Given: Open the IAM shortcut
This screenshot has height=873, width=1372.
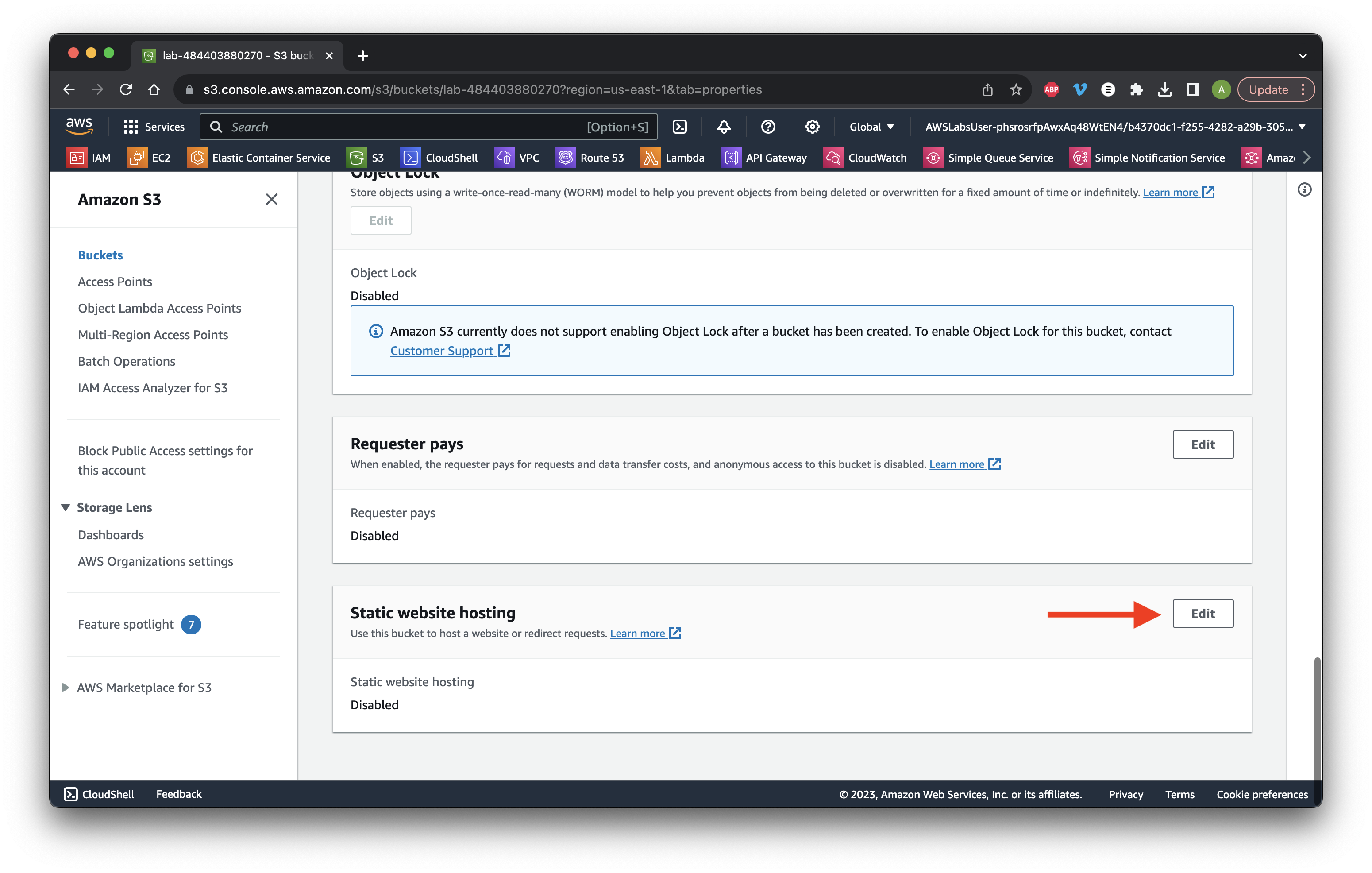Looking at the screenshot, I should tap(89, 157).
